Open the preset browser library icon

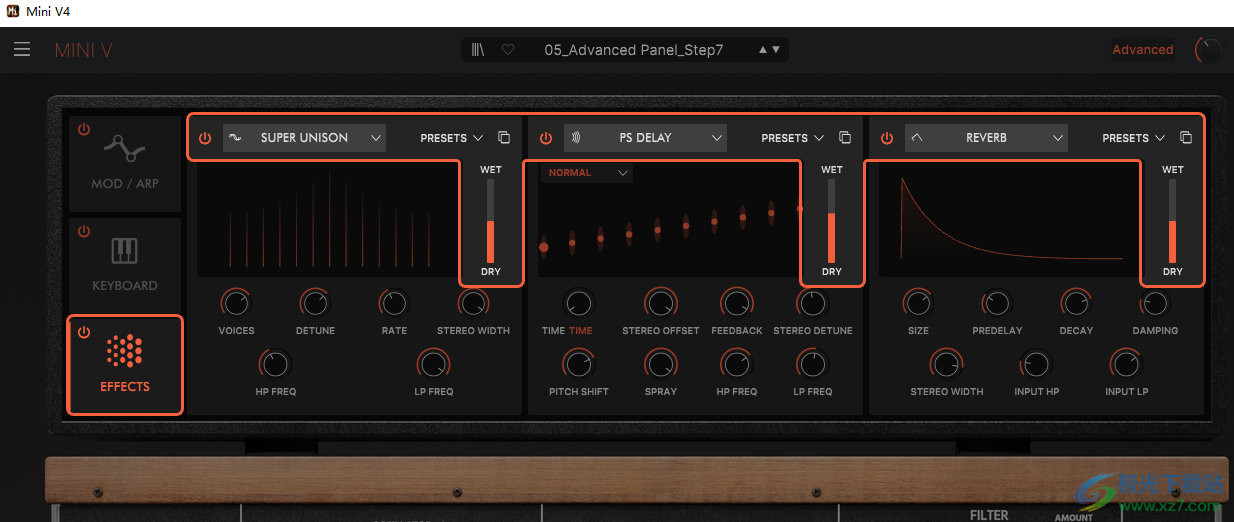pos(479,50)
